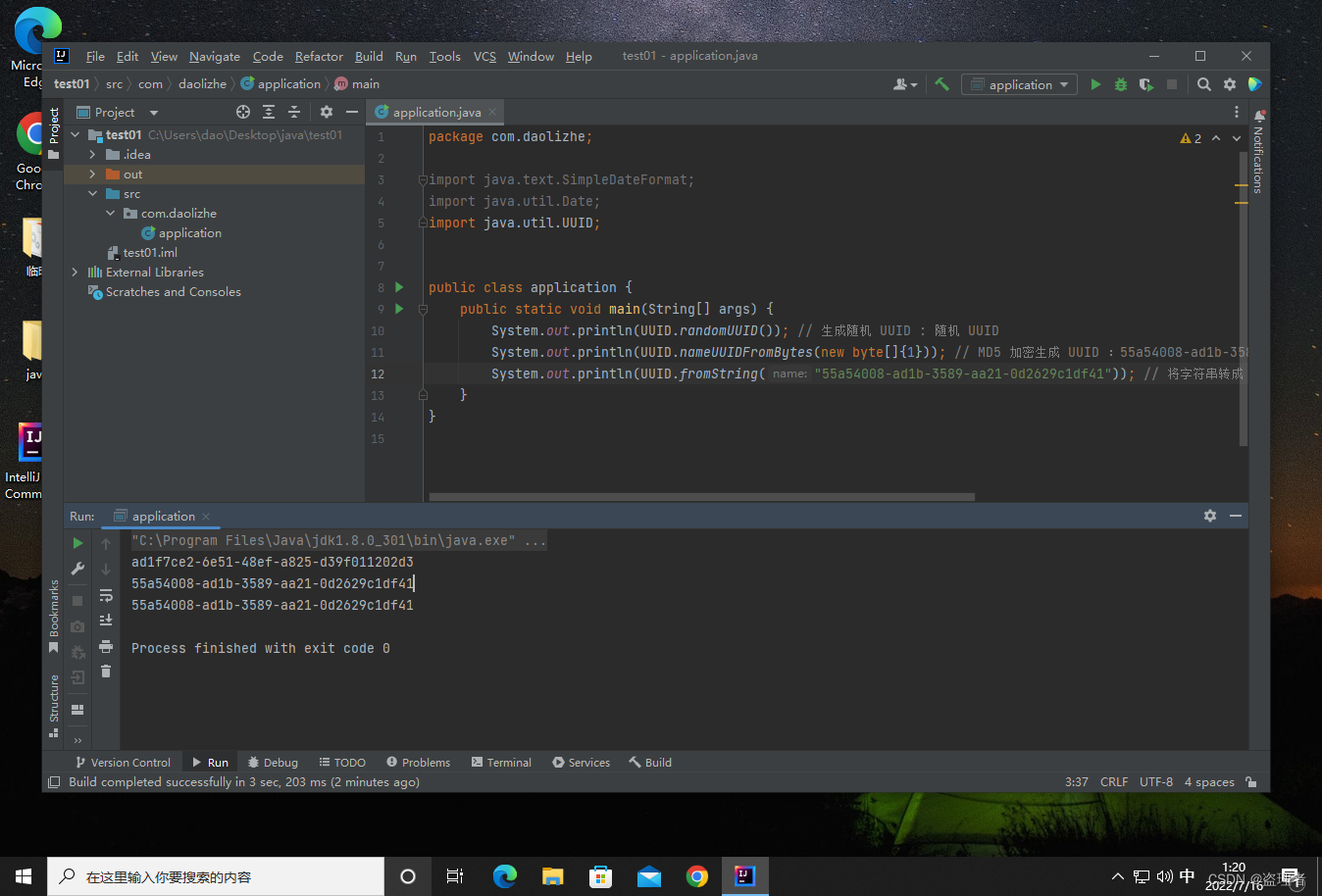The width and height of the screenshot is (1322, 896).
Task: Open Version Control tool window
Action: [x=123, y=763]
